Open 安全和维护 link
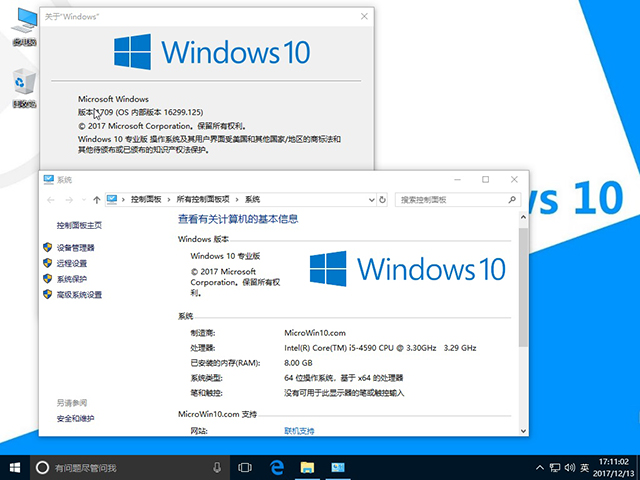 pyautogui.click(x=76, y=418)
